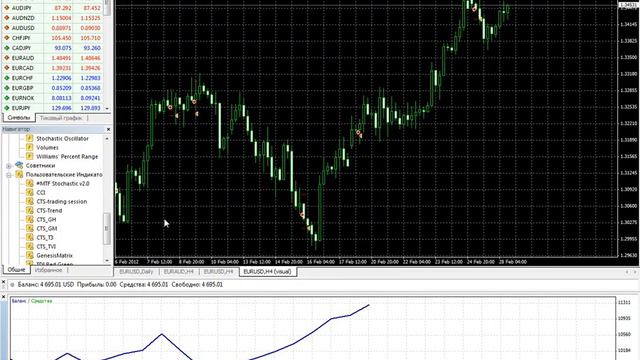Click the Market Watch list scroll-down arrow
The height and width of the screenshot is (360, 640).
click(107, 108)
